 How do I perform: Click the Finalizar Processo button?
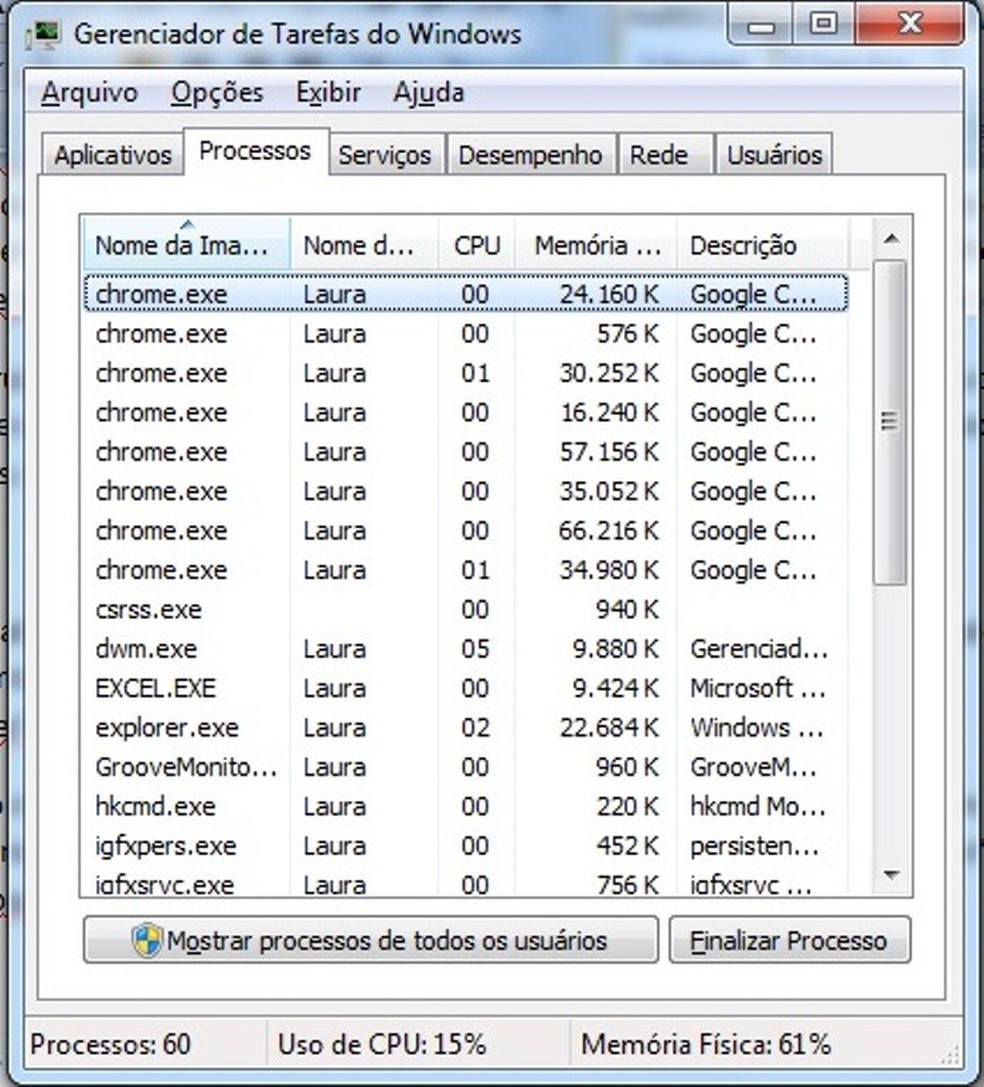click(791, 940)
